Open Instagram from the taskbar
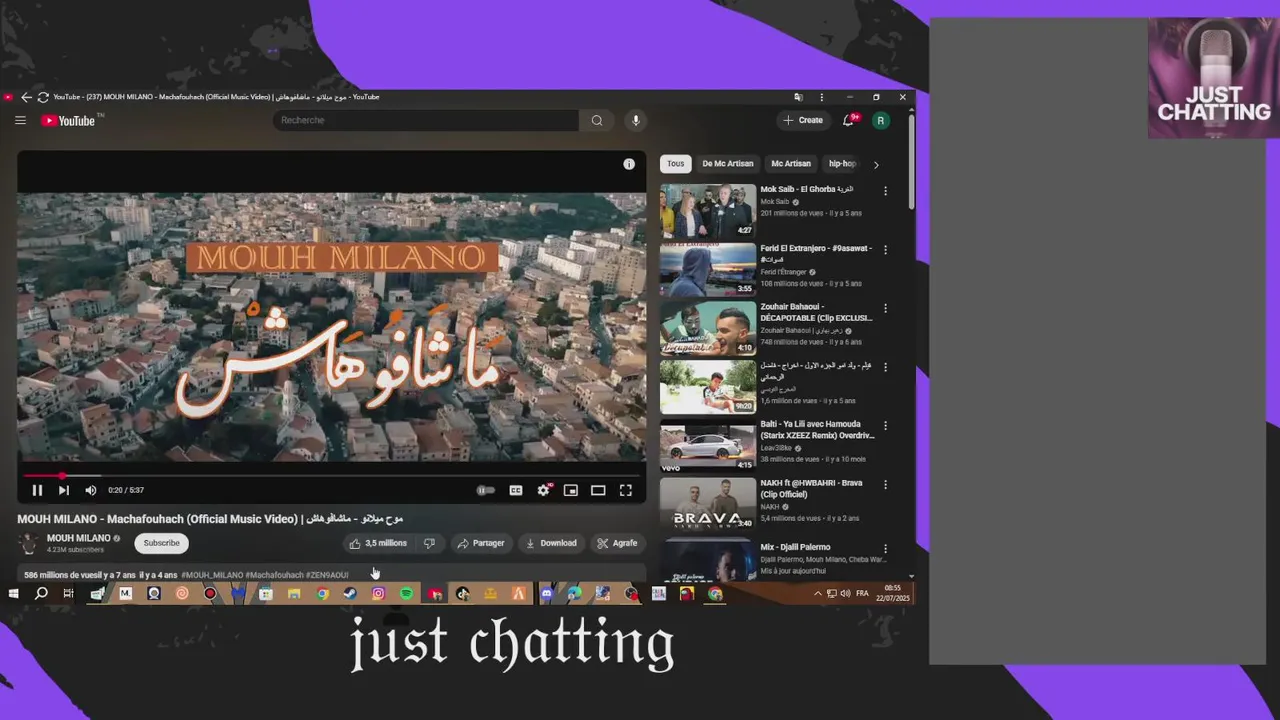 [x=378, y=594]
